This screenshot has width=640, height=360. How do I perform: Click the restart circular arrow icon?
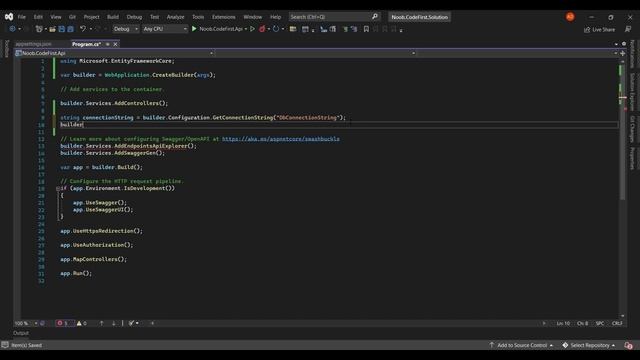[276, 29]
